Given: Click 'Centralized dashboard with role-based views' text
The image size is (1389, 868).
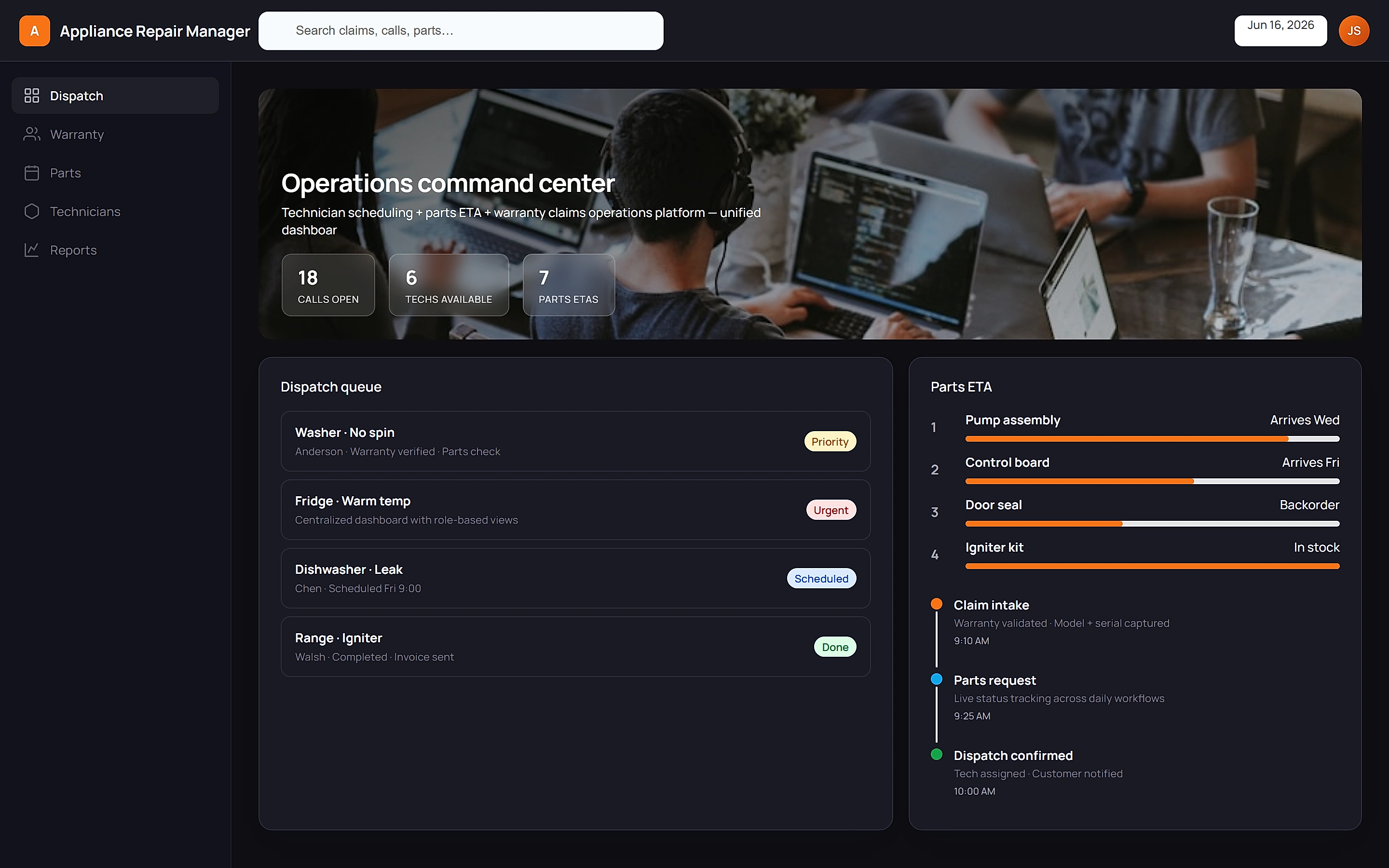Looking at the screenshot, I should pyautogui.click(x=406, y=519).
